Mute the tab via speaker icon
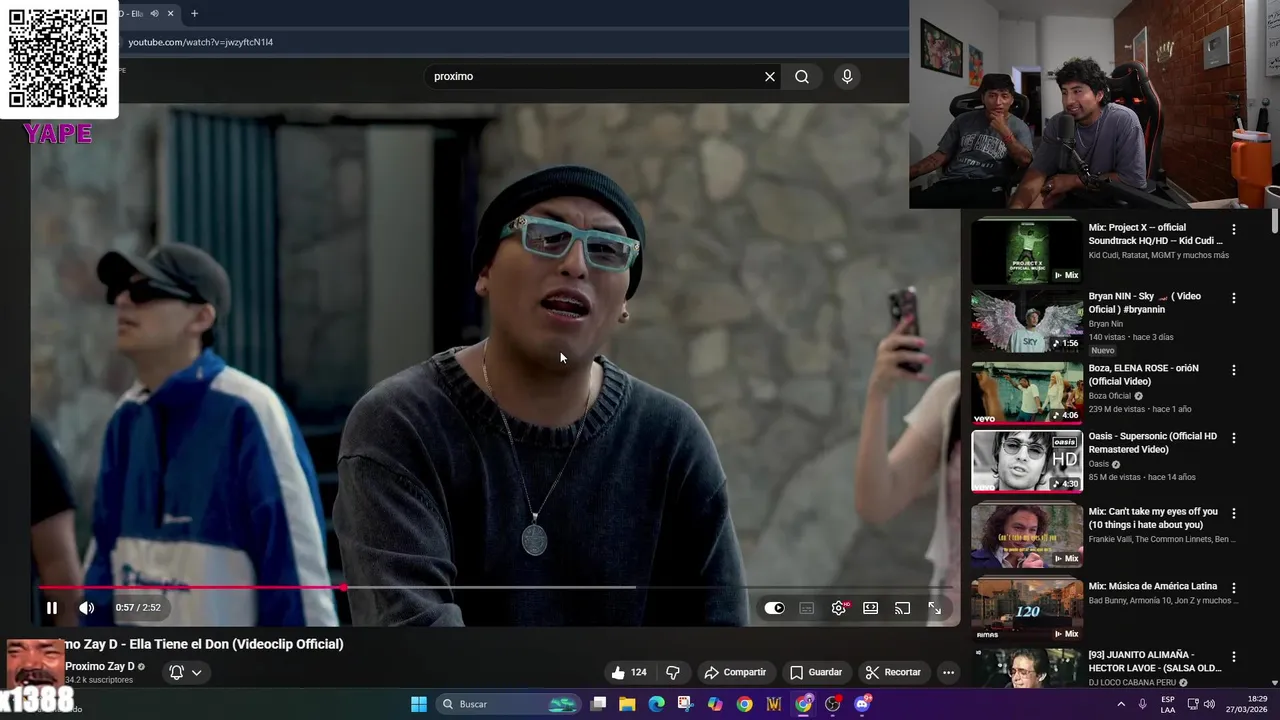The width and height of the screenshot is (1280, 720). (x=154, y=13)
